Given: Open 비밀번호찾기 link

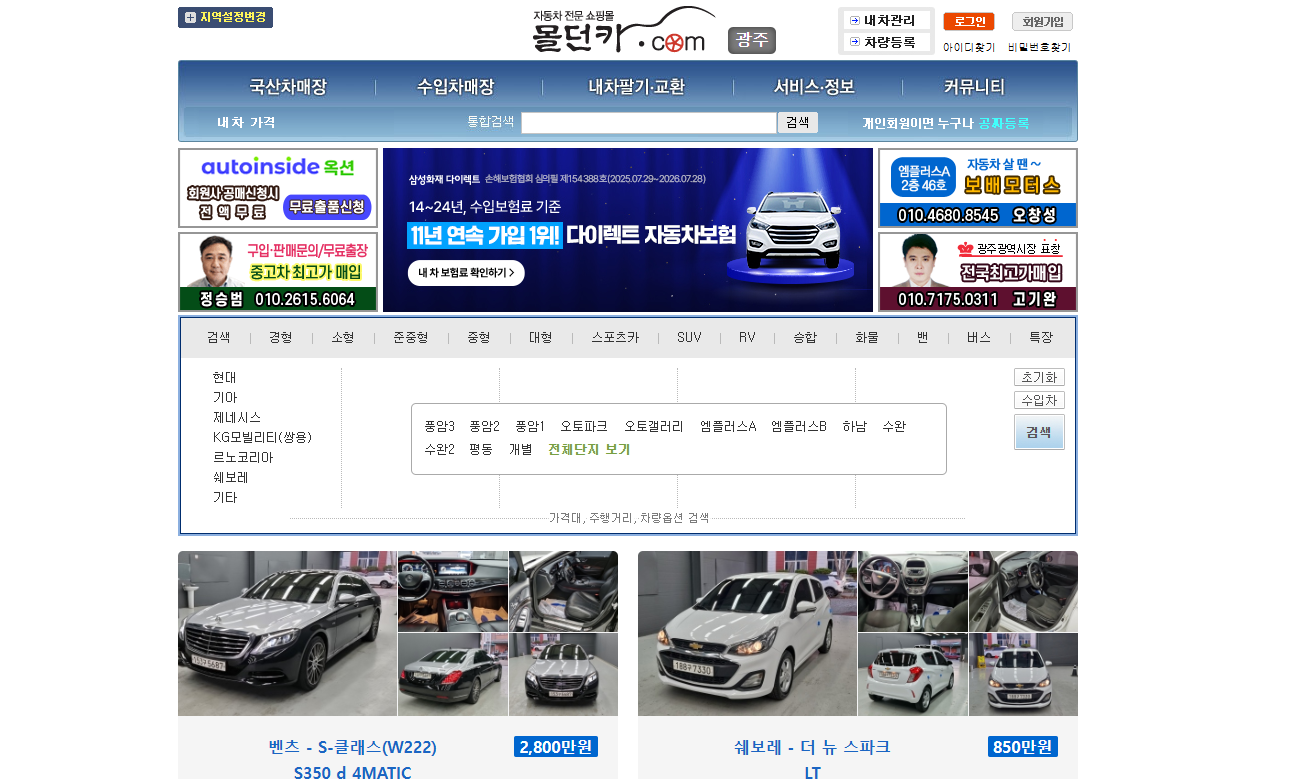Looking at the screenshot, I should pyautogui.click(x=1040, y=47).
